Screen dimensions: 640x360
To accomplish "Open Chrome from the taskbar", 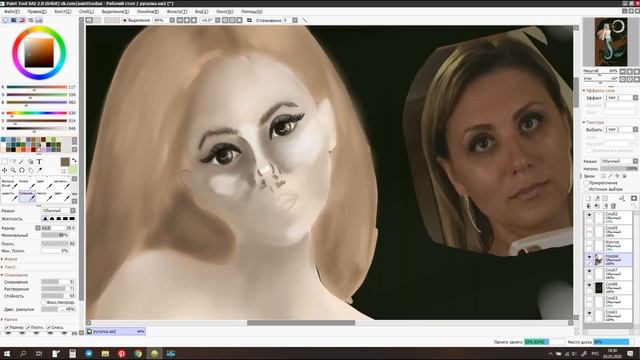I will [138, 353].
